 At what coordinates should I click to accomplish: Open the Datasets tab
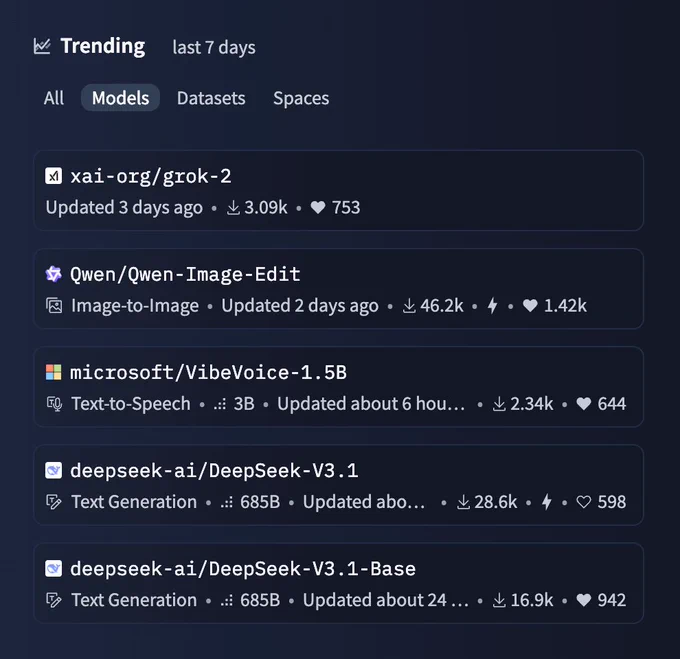point(211,98)
